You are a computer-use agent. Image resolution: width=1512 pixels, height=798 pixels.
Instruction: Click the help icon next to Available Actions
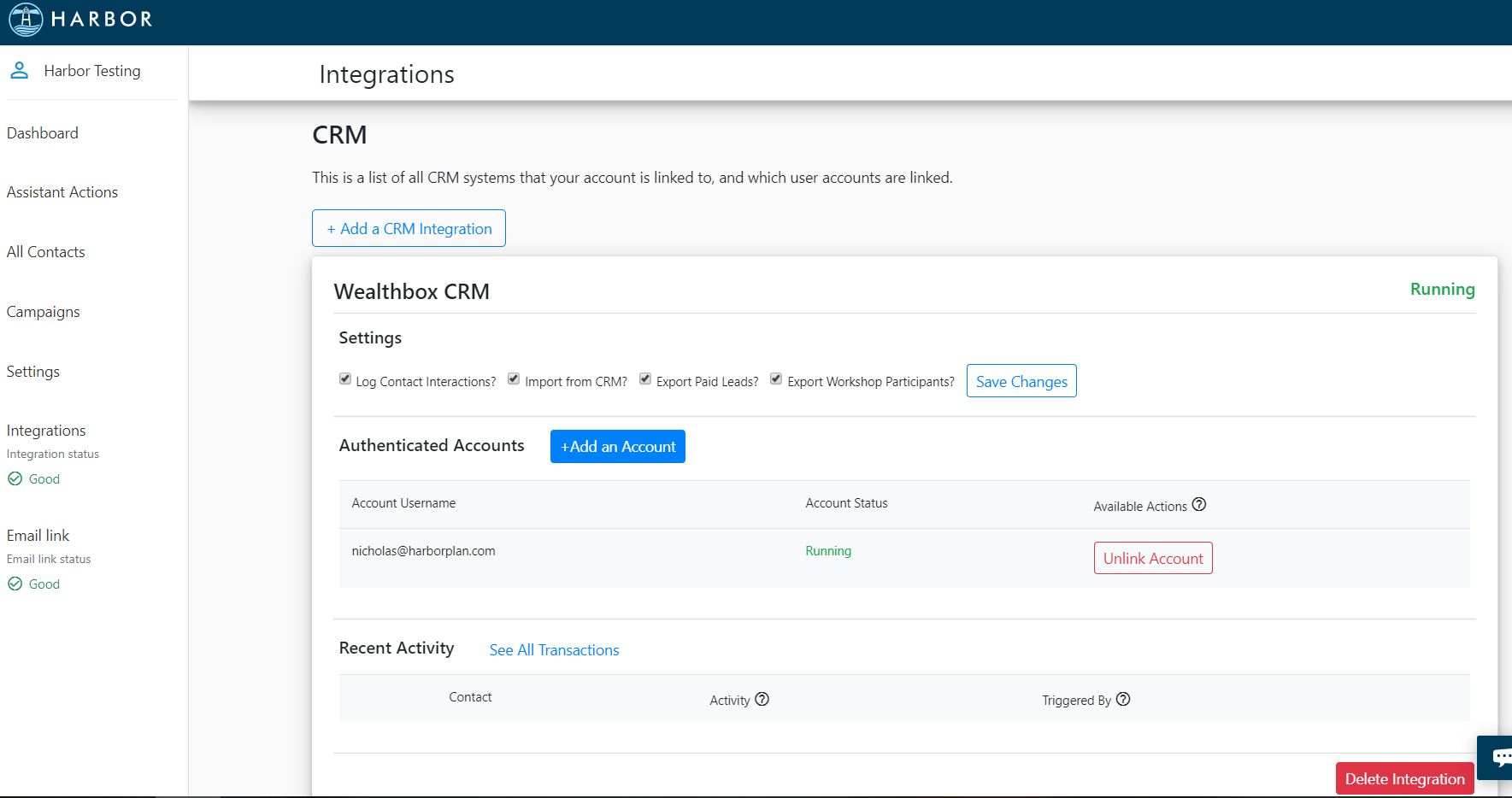click(x=1199, y=505)
